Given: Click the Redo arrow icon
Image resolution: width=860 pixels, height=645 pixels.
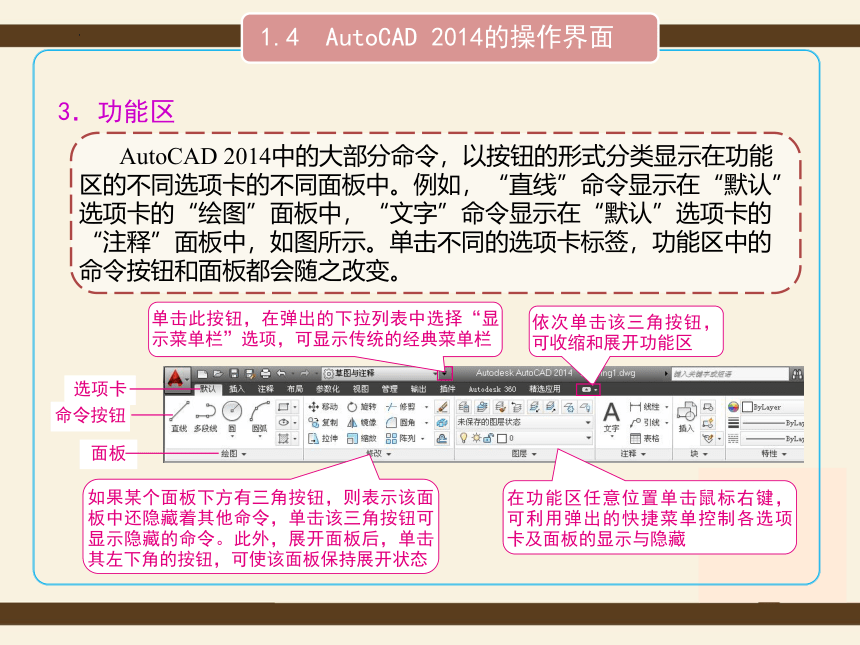Looking at the screenshot, I should [x=305, y=374].
